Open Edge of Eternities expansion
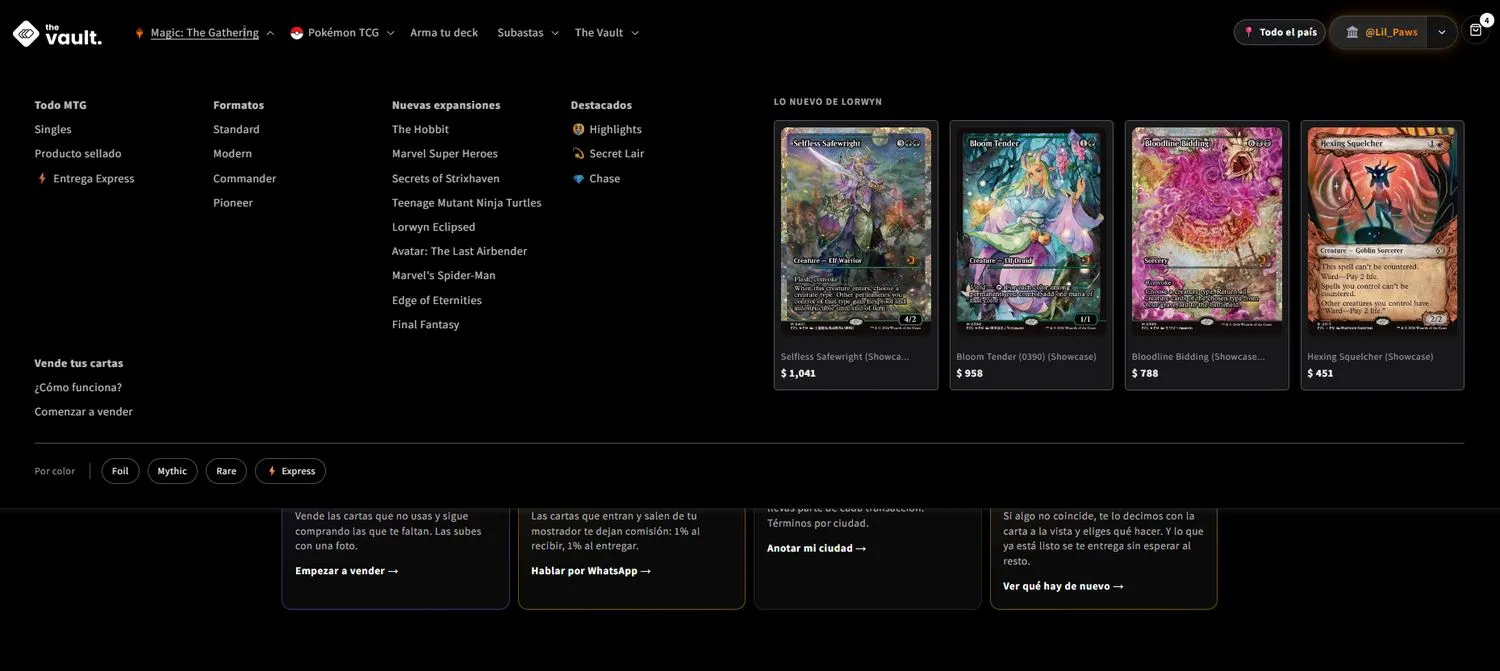 437,300
